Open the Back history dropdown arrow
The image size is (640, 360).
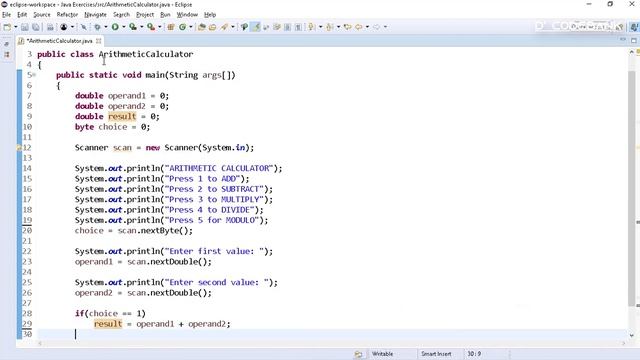(367, 27)
